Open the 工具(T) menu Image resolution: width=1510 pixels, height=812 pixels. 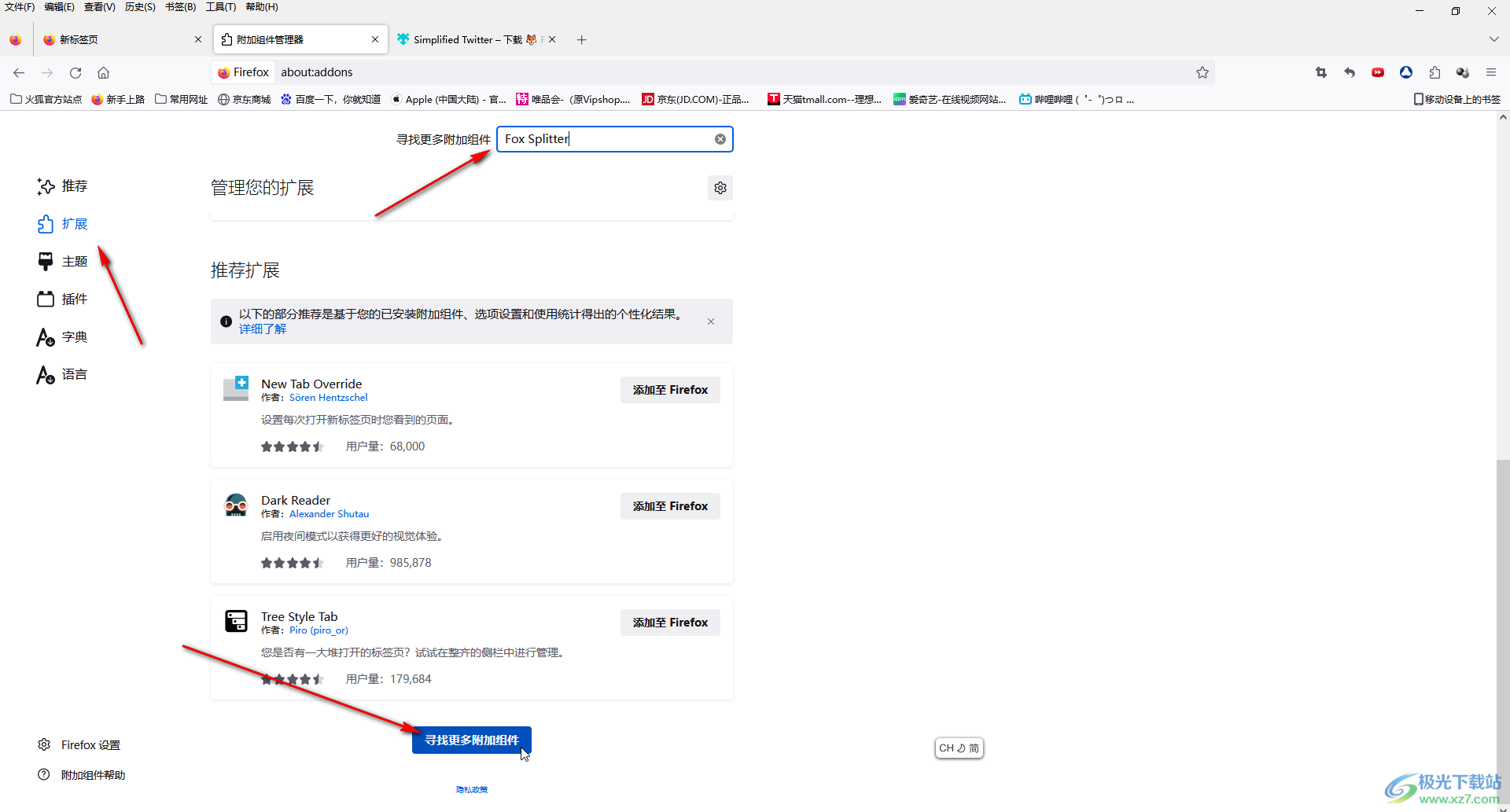point(221,7)
